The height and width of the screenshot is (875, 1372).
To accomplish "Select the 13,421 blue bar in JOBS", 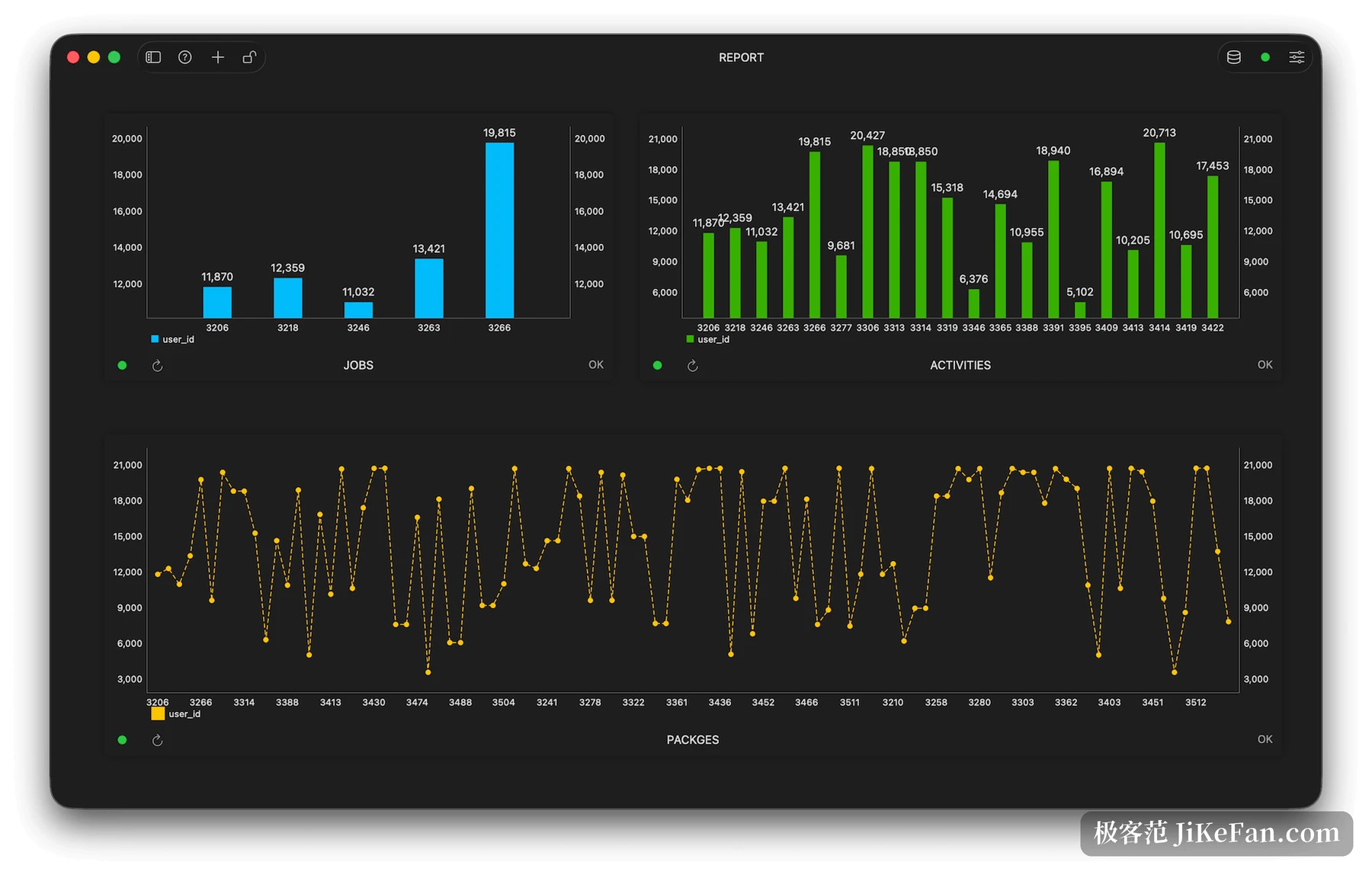I will 429,288.
